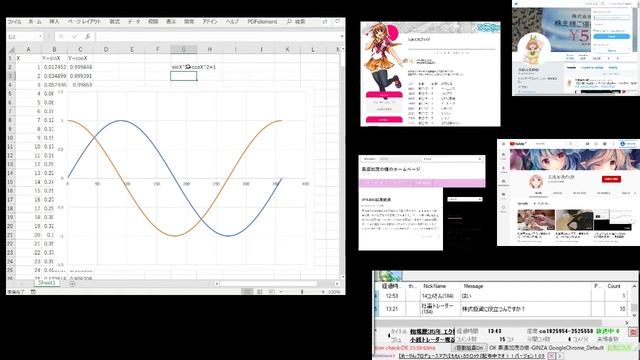The width and height of the screenshot is (640, 360).
Task: Switch to Normal view icon in status bar
Action: (x=247, y=291)
